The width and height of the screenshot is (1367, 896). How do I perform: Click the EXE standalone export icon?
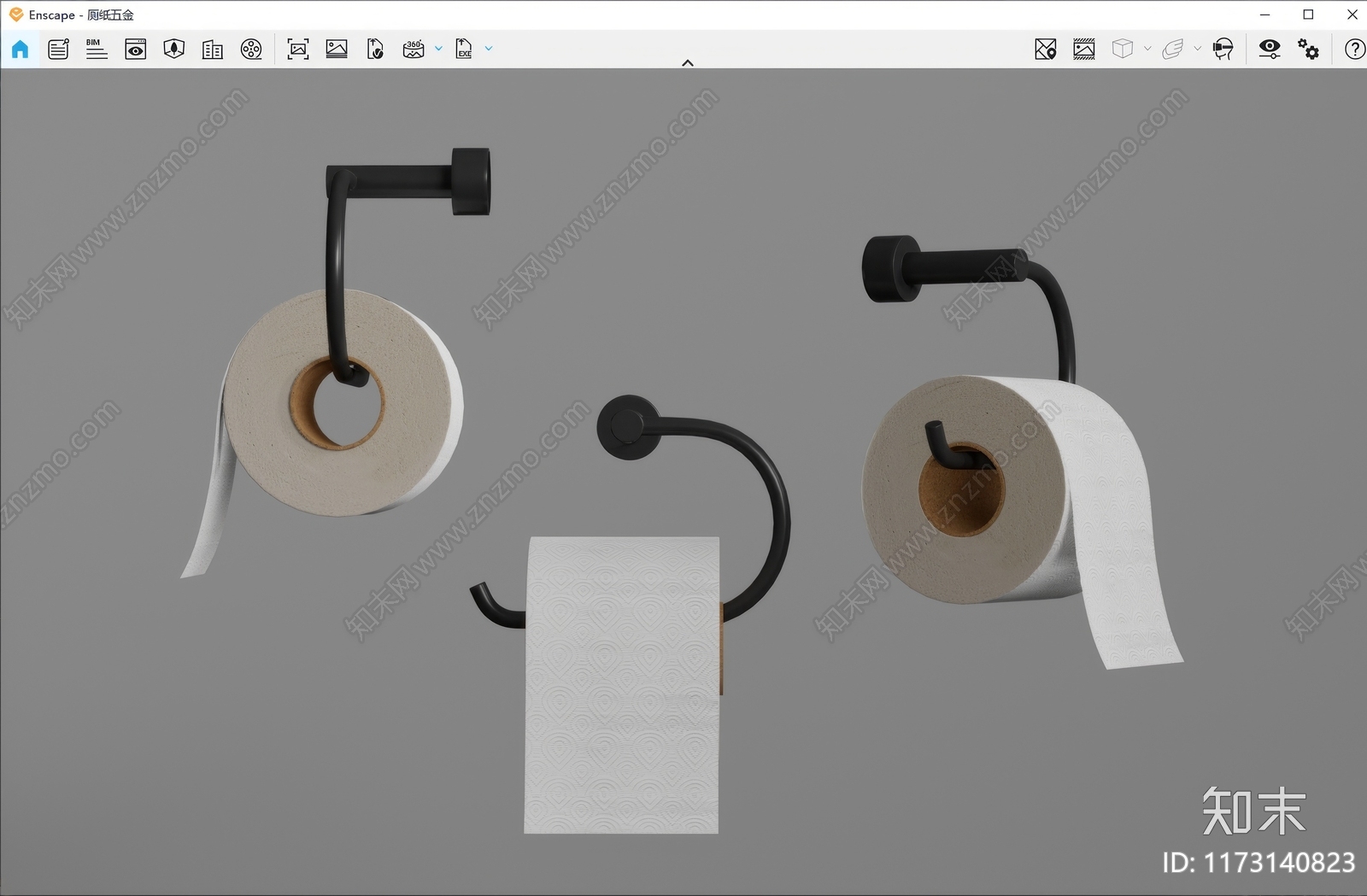pyautogui.click(x=463, y=49)
